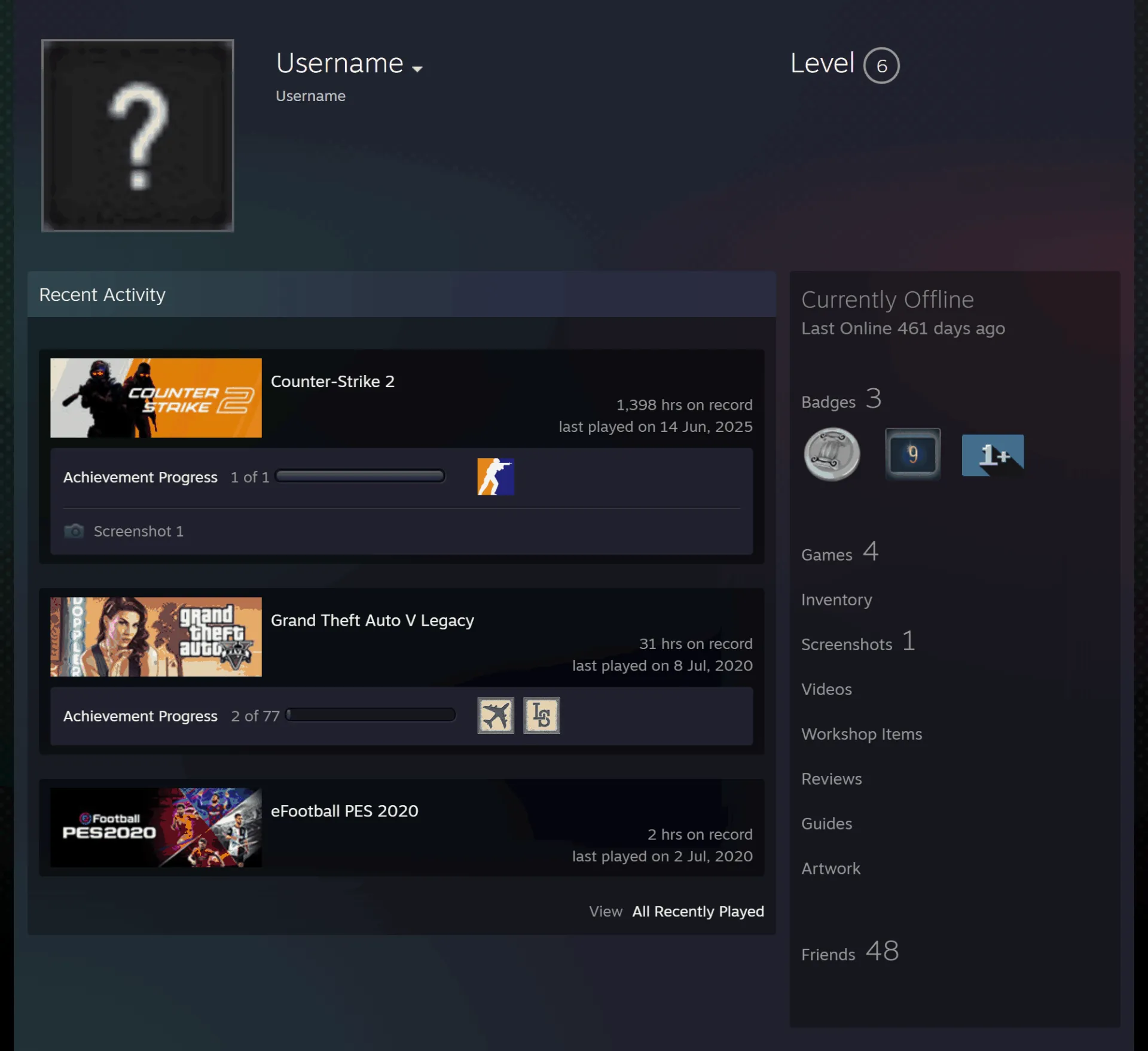The width and height of the screenshot is (1148, 1051).
Task: Open the Counter-Strike 2 game banner
Action: pyautogui.click(x=156, y=398)
